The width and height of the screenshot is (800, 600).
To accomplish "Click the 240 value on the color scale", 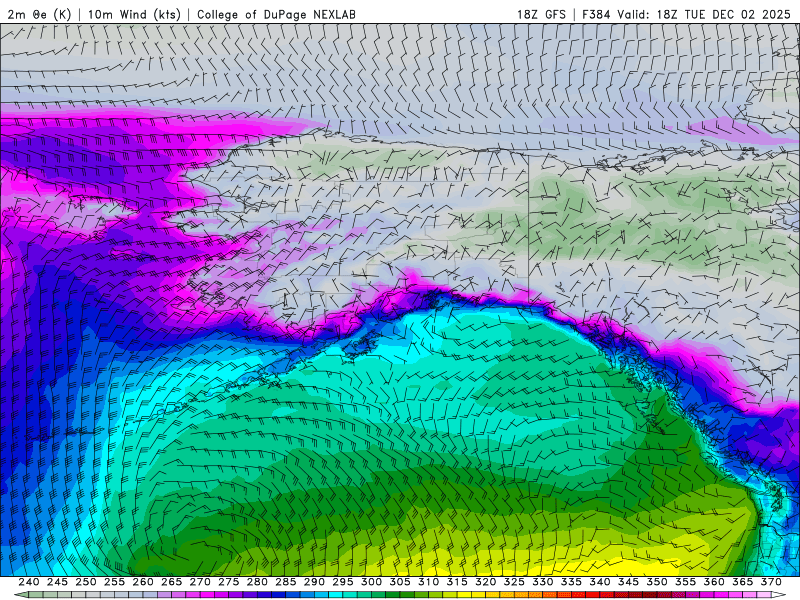I will click(29, 582).
